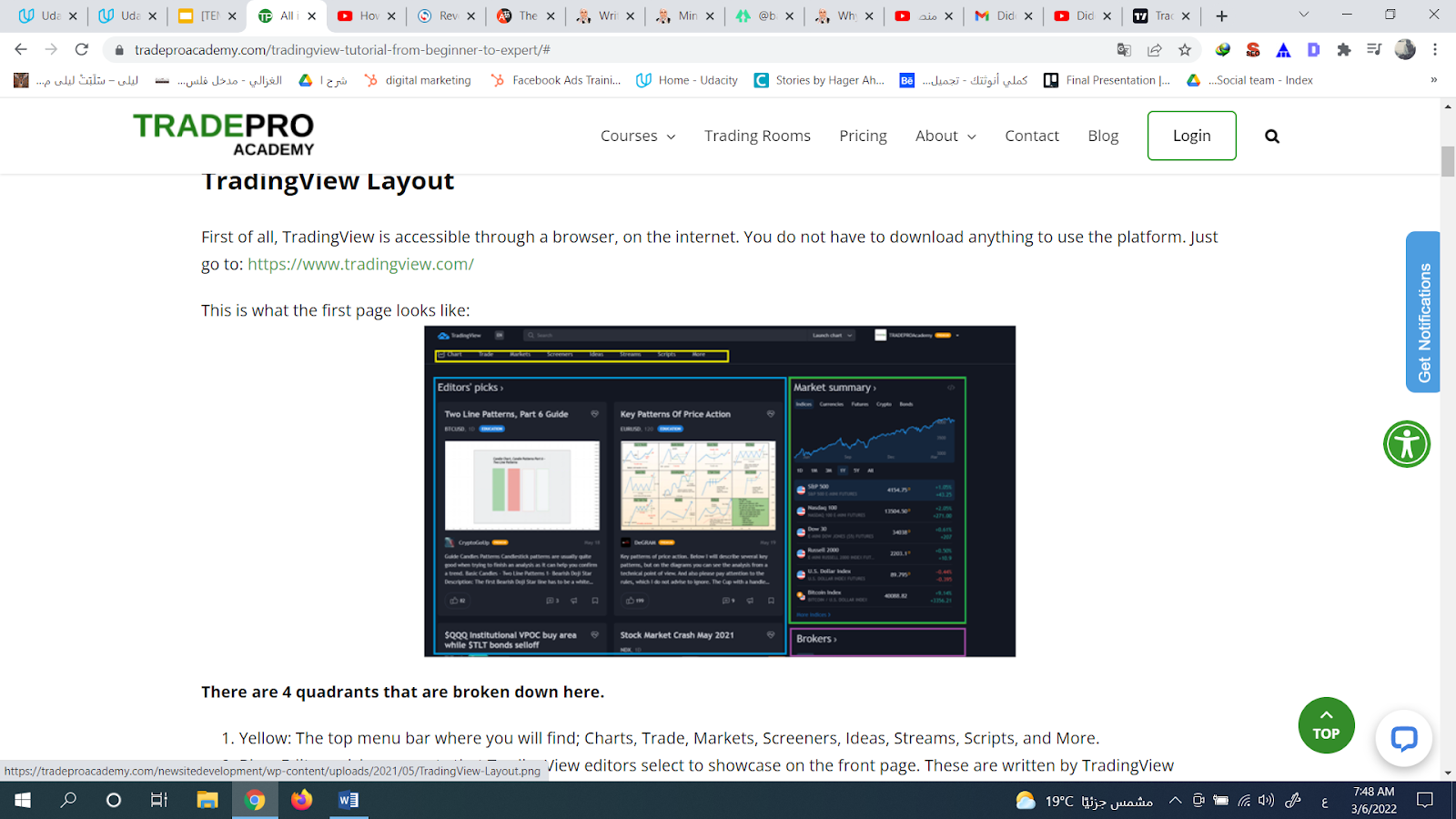Open the Home - Udacity bookmark
The image size is (1456, 819).
point(687,80)
